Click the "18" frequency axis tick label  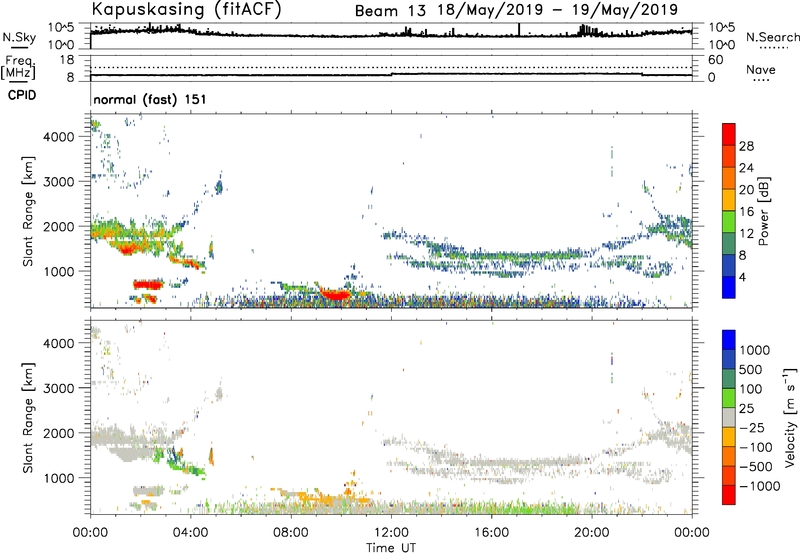pyautogui.click(x=67, y=60)
